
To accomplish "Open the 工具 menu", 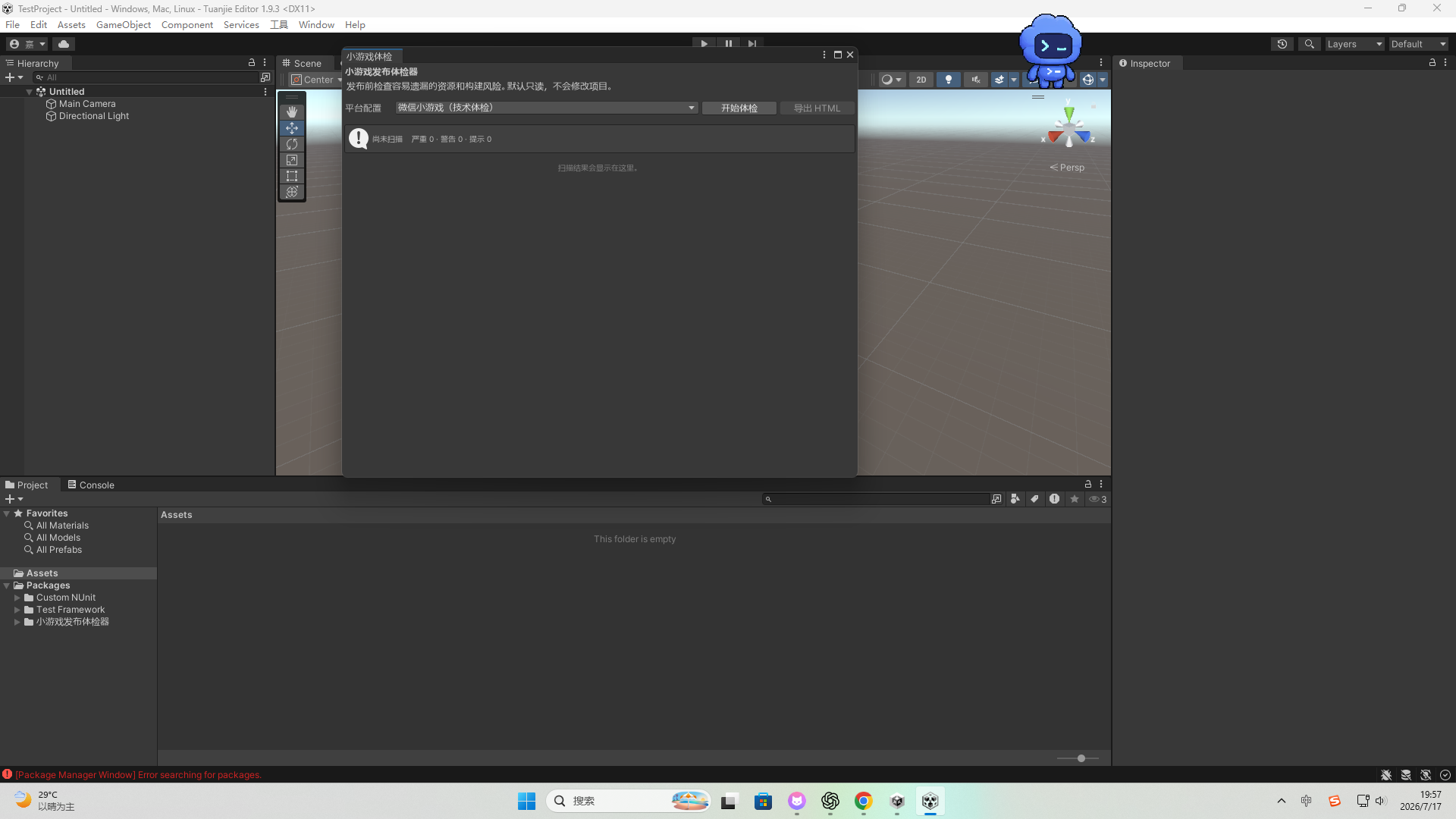I will coord(279,25).
